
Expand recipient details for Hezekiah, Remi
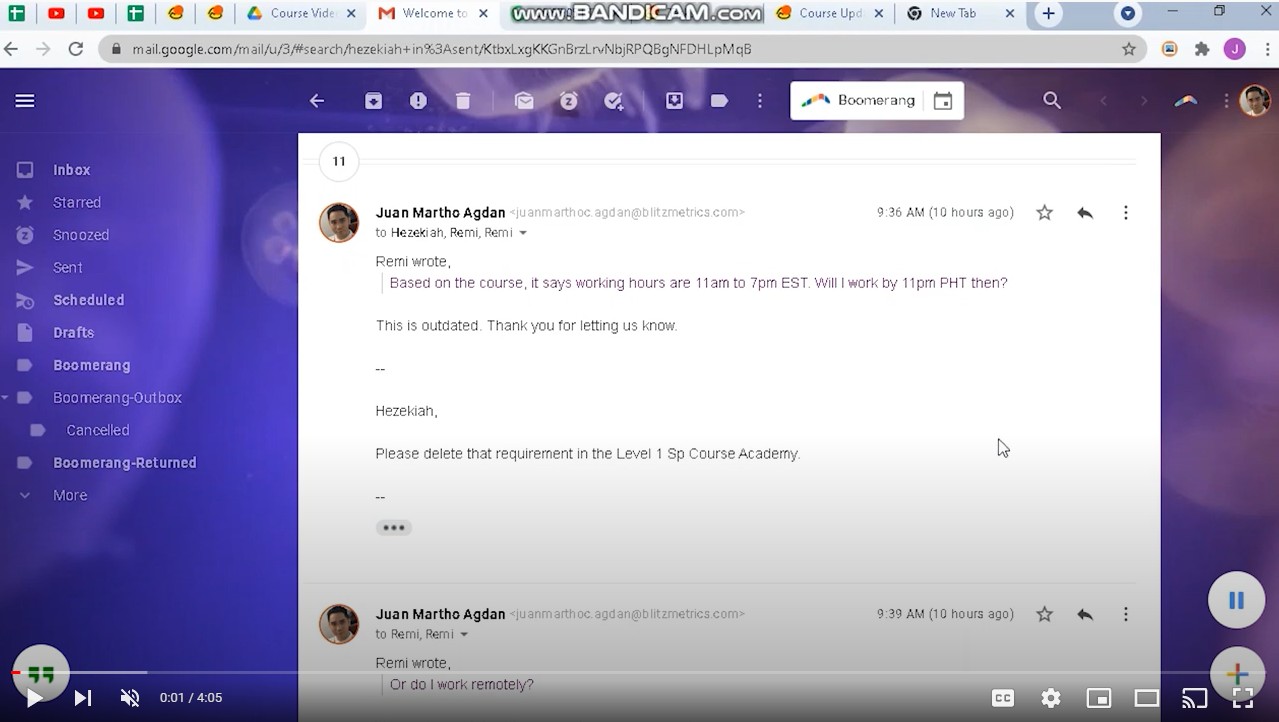coord(523,233)
